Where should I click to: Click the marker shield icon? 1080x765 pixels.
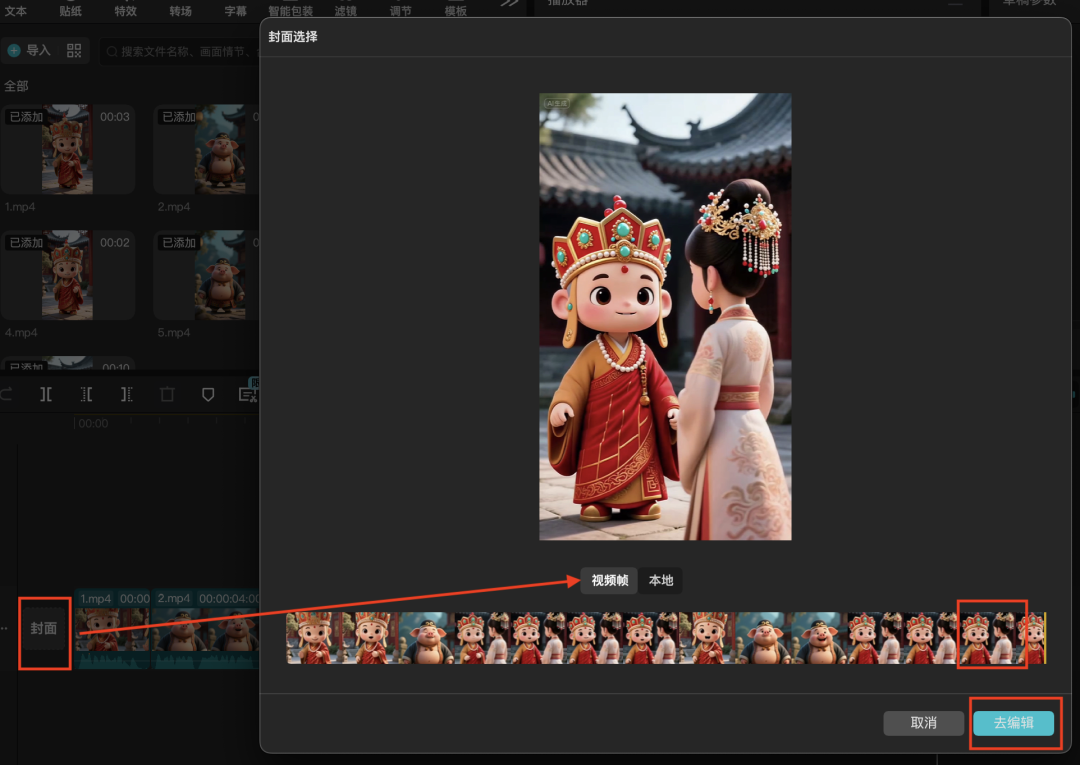tap(208, 395)
